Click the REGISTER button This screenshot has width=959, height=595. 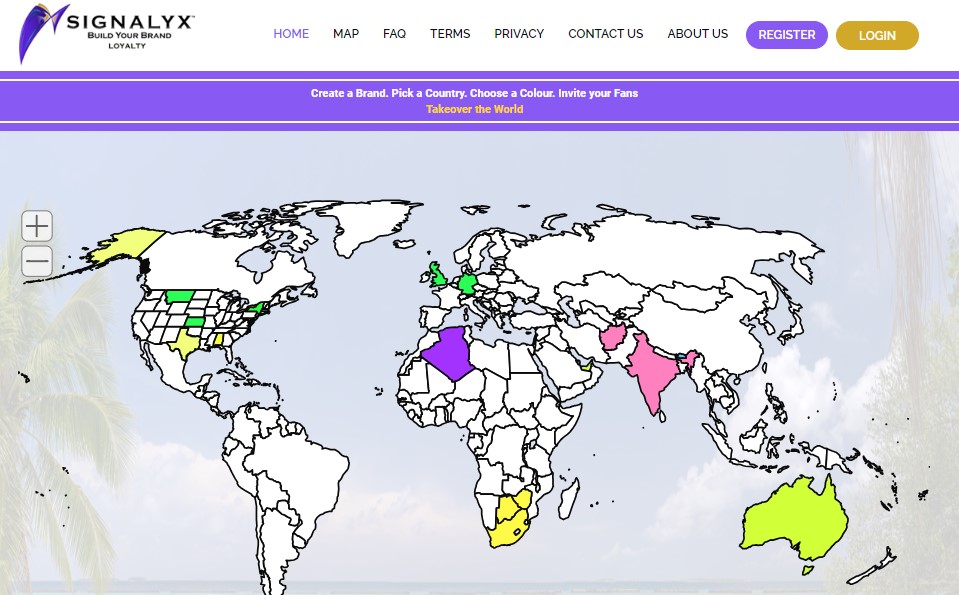pos(786,34)
